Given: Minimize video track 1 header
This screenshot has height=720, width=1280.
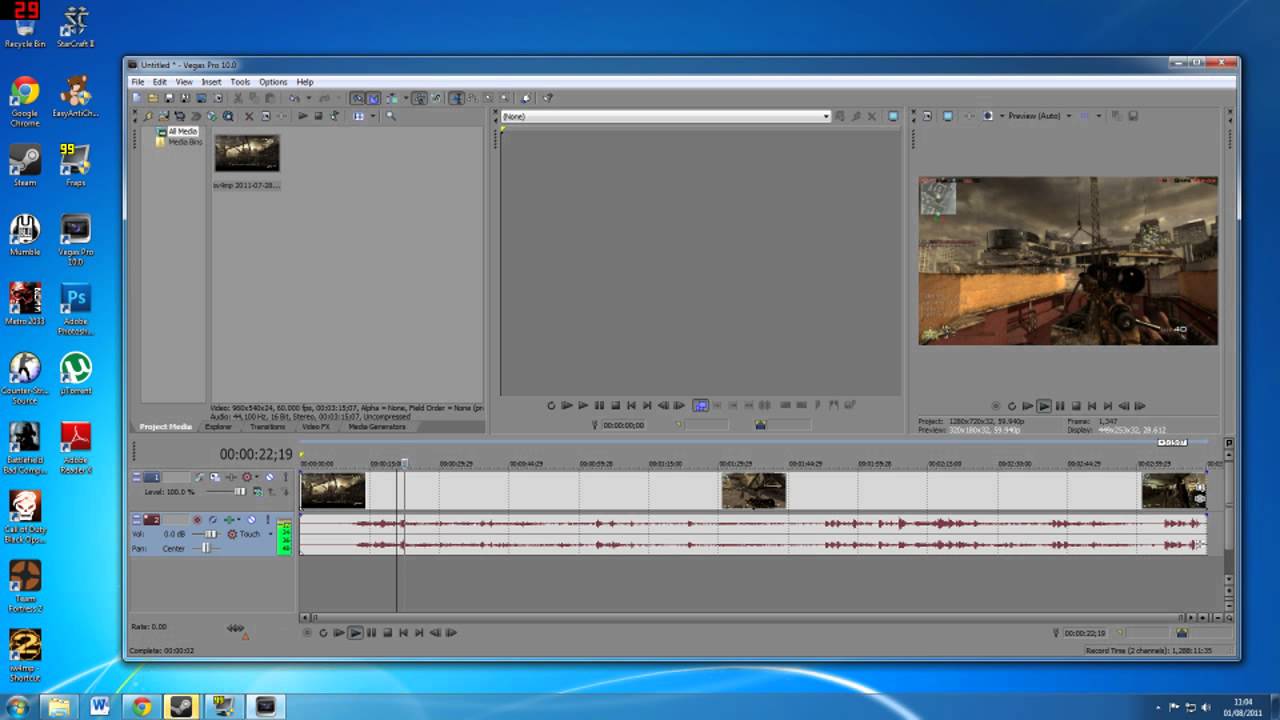Looking at the screenshot, I should (136, 477).
